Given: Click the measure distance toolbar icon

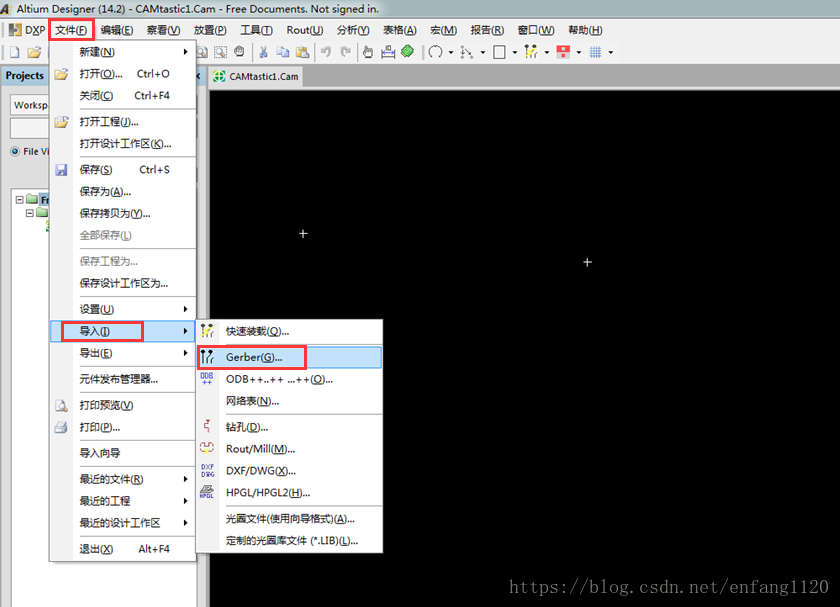Looking at the screenshot, I should click(388, 52).
